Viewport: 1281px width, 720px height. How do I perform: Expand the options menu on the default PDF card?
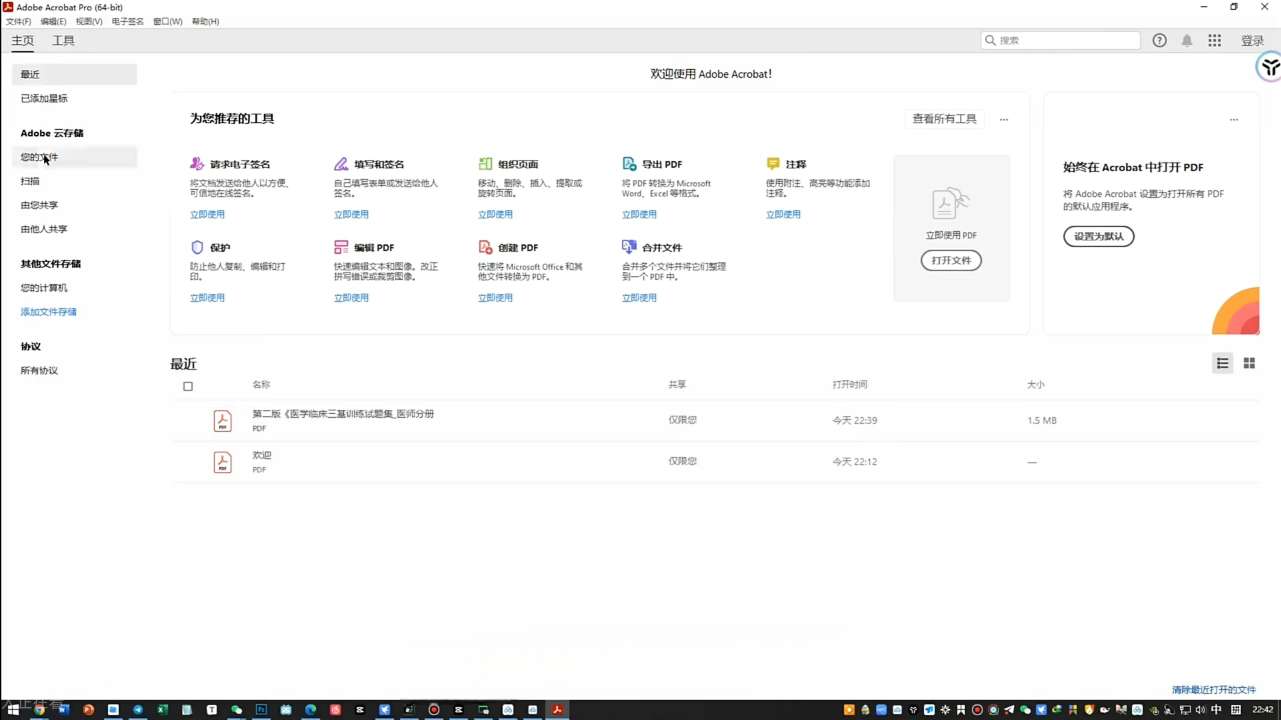point(1233,120)
